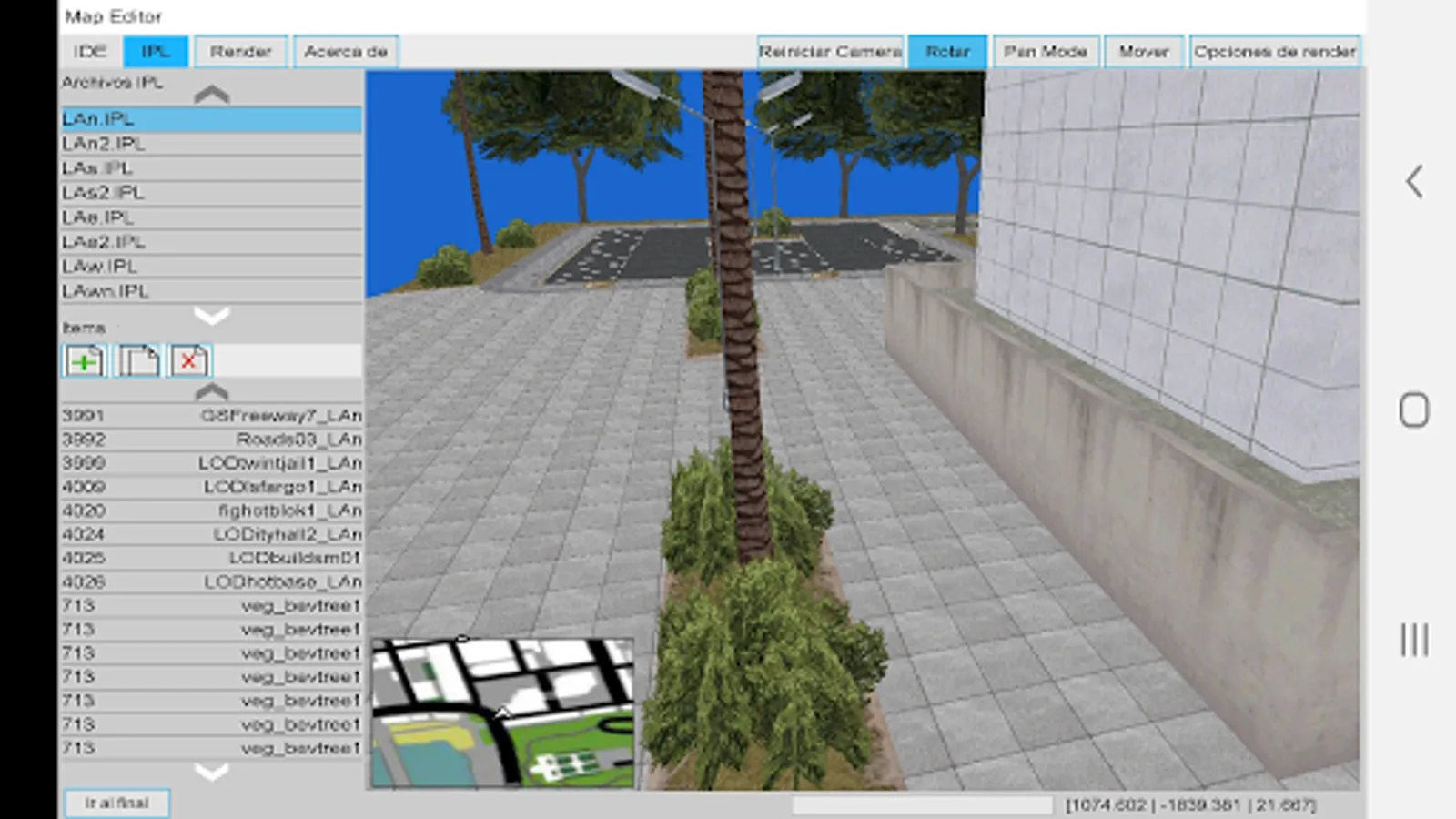Select the LAe.IPL entry
This screenshot has width=1456, height=819.
point(211,217)
